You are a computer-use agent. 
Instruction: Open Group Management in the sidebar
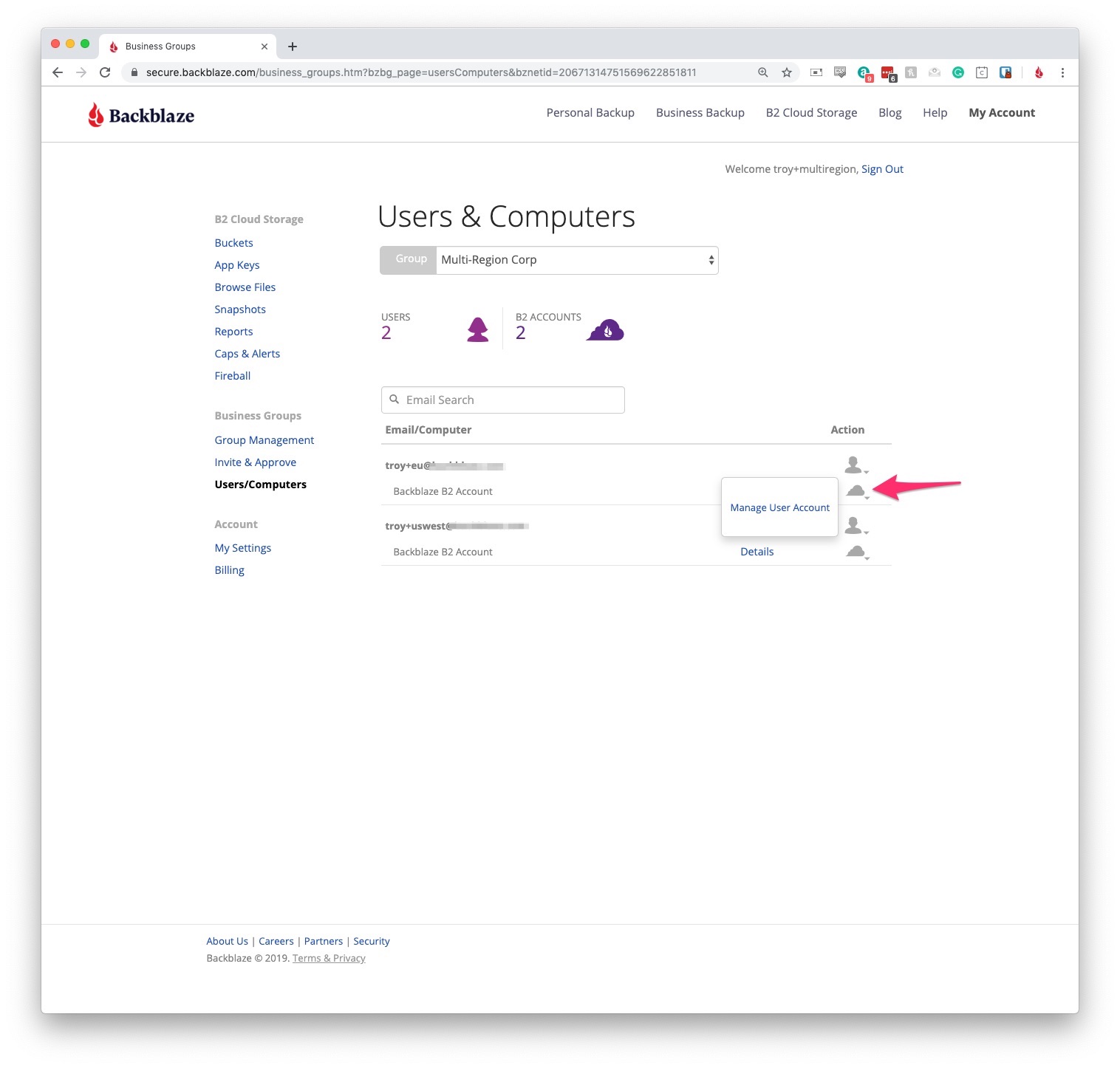[264, 440]
